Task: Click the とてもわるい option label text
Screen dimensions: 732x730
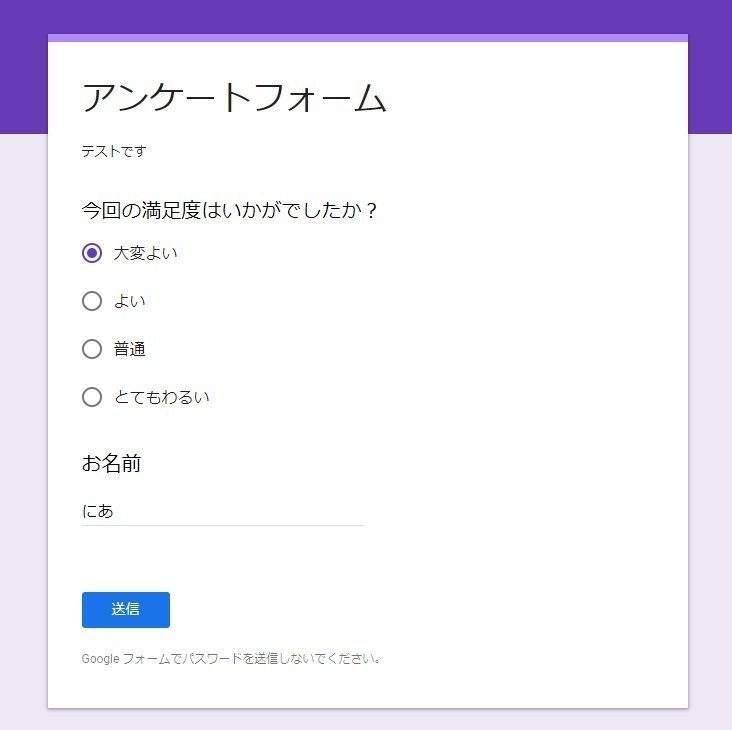Action: click(x=161, y=397)
